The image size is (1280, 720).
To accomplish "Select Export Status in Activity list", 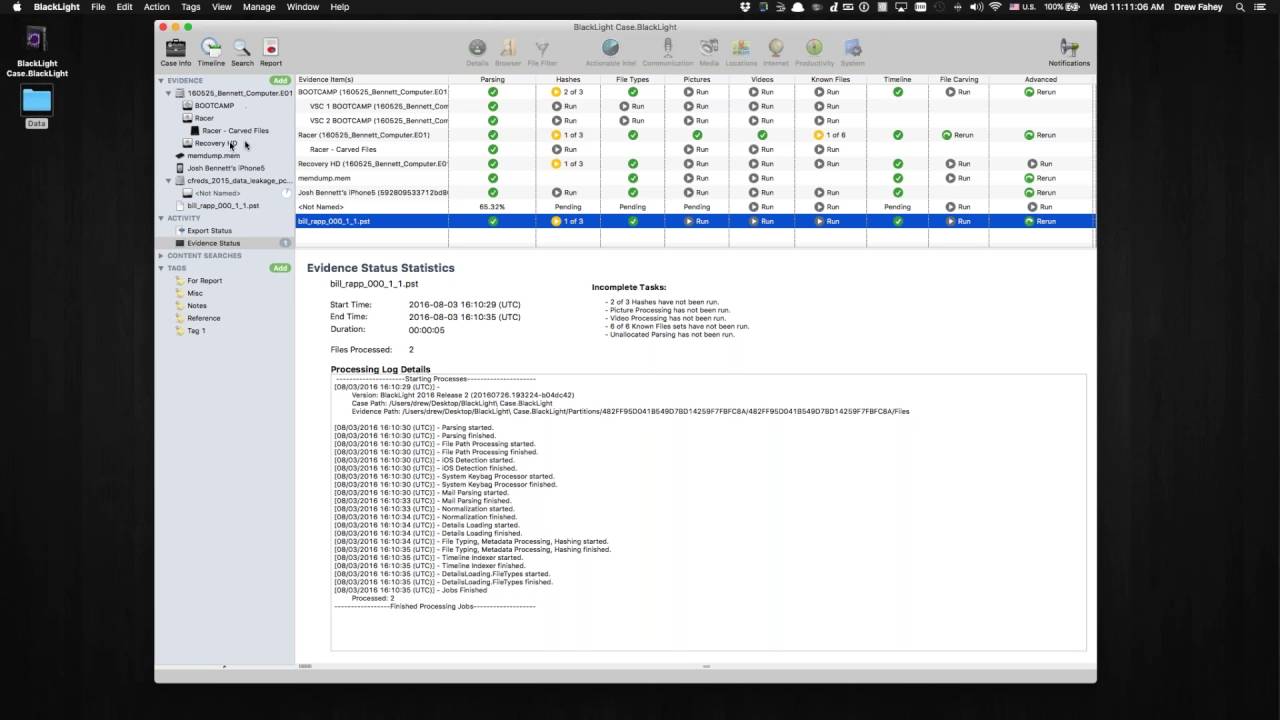I will [x=209, y=231].
